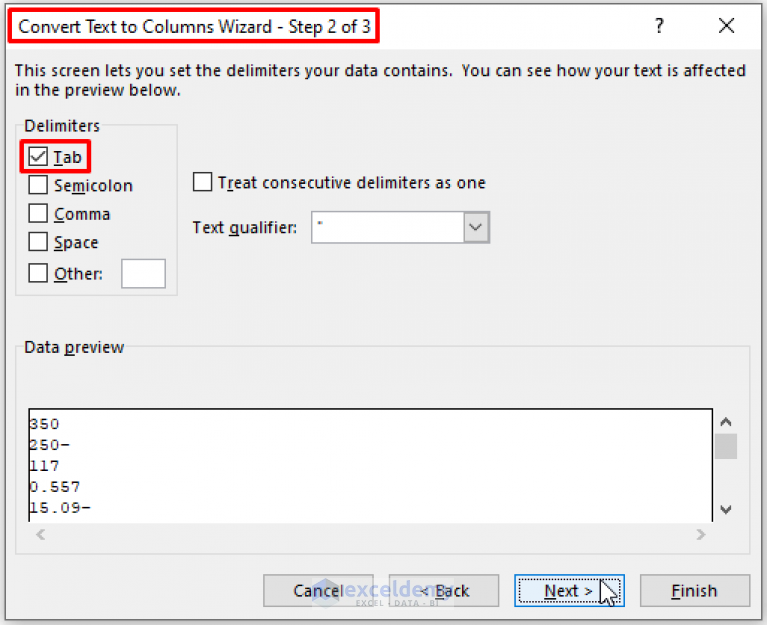
Task: Open the Text qualifier dropdown arrow
Action: pyautogui.click(x=475, y=227)
